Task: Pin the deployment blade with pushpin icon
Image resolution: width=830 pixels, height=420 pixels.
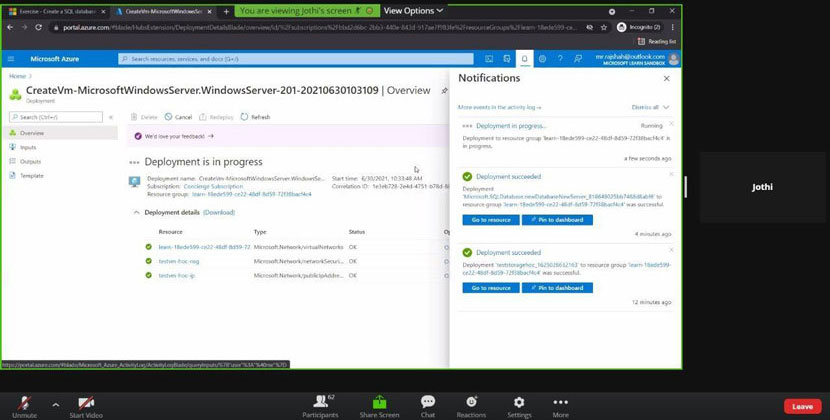Action: tap(444, 91)
